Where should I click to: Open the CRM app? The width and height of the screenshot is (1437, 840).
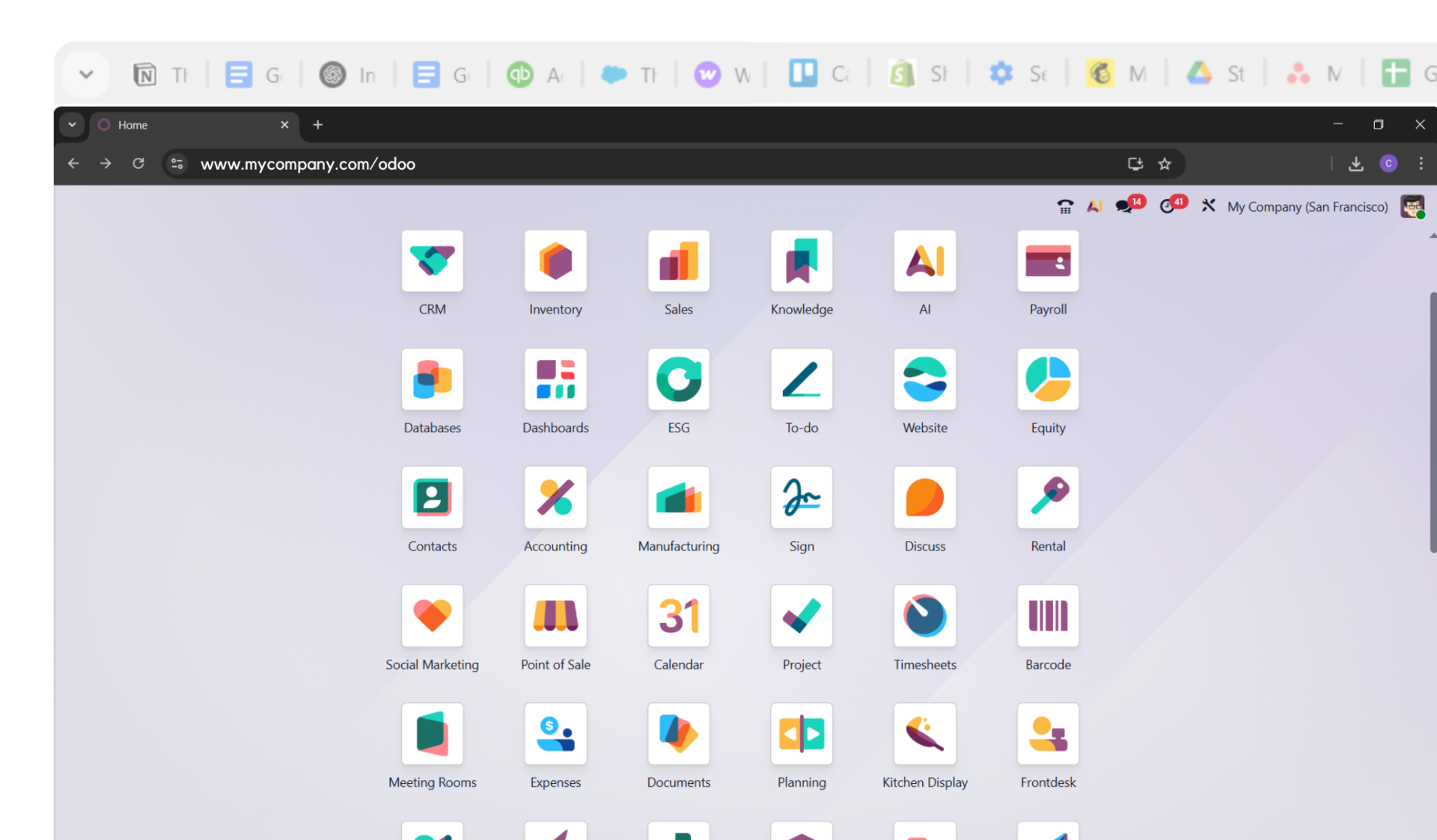[432, 261]
